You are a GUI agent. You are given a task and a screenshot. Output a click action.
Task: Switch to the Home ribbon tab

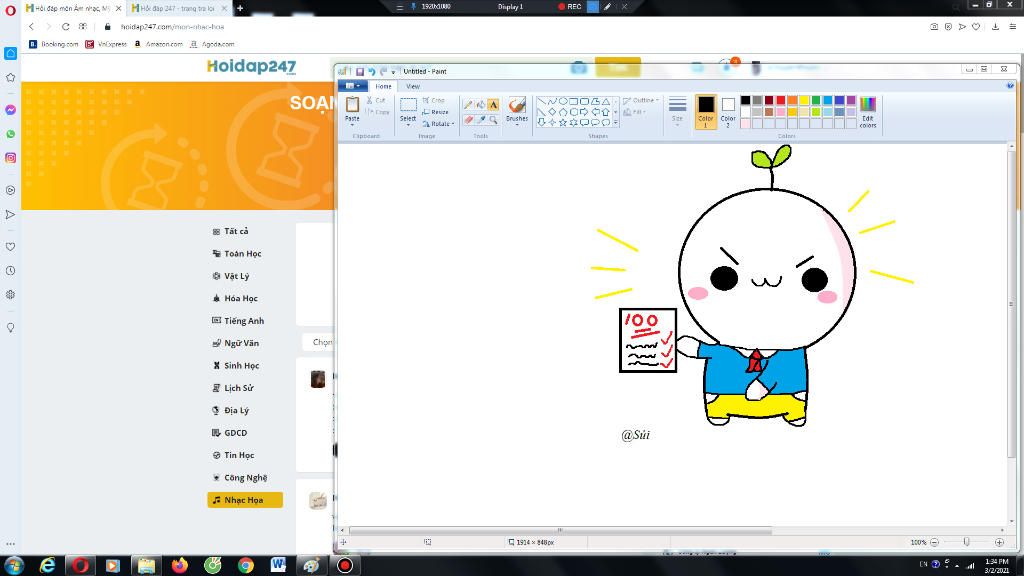click(383, 86)
